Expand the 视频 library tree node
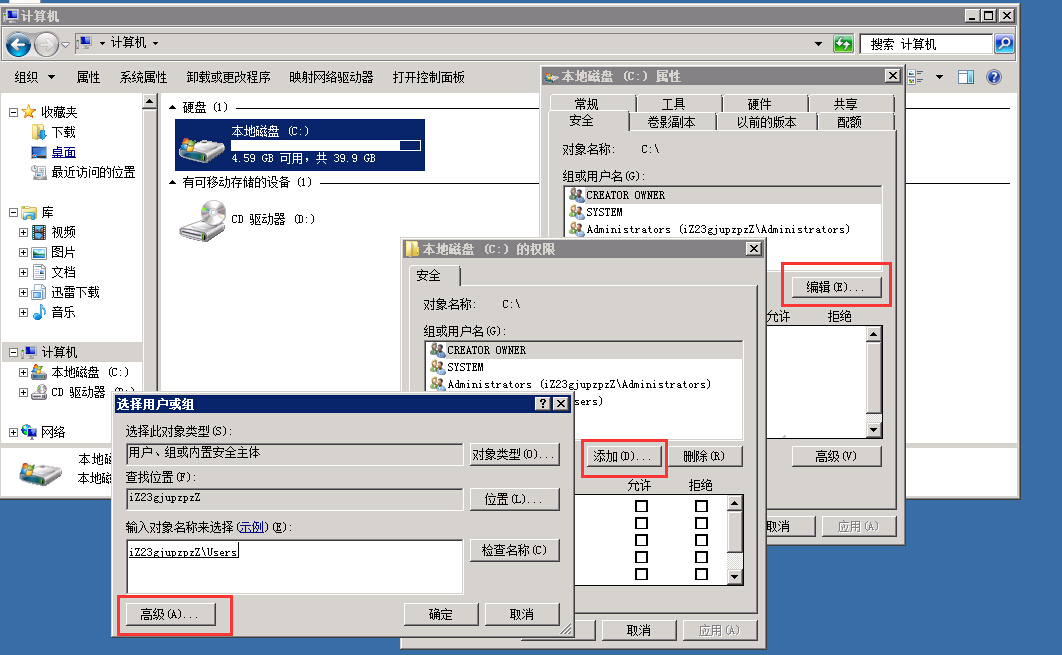 click(23, 232)
